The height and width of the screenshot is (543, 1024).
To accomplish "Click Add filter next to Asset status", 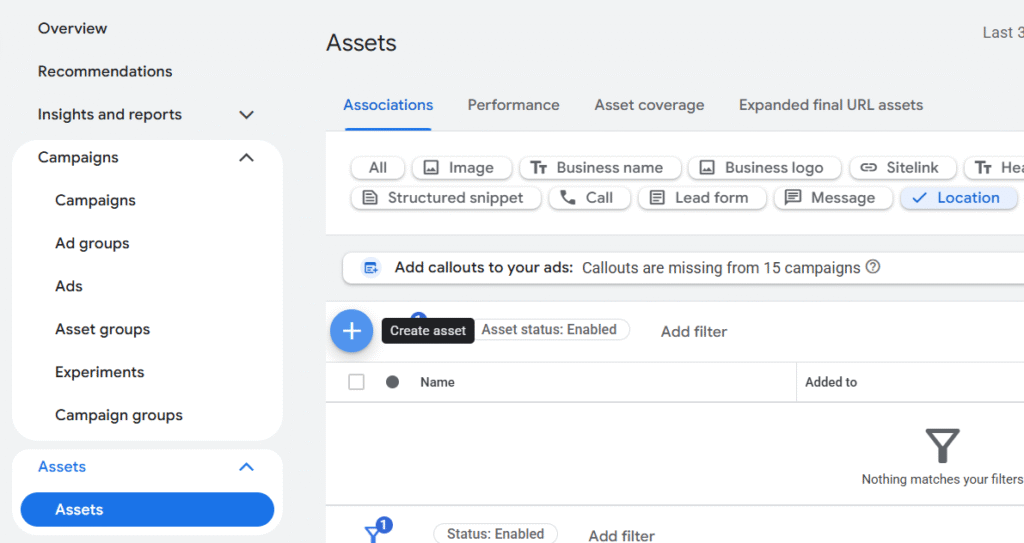I will coord(694,332).
